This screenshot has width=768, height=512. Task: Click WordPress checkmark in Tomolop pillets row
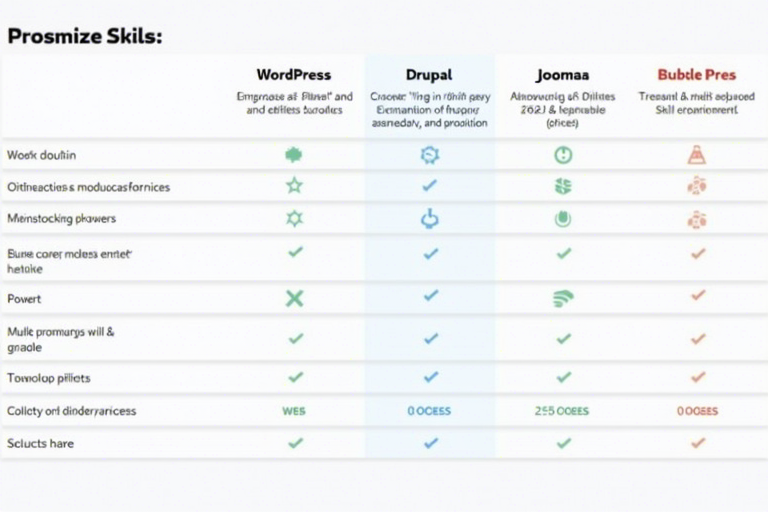point(295,377)
